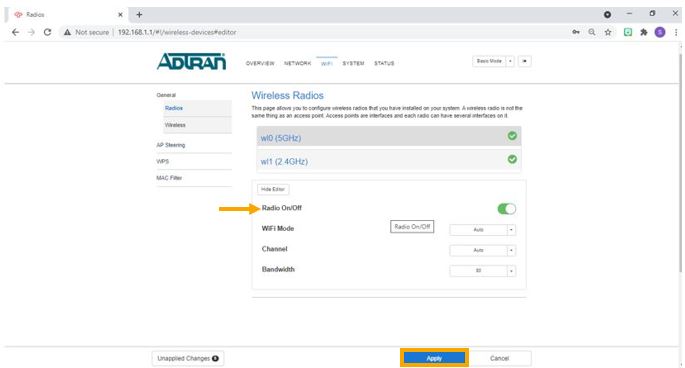
Task: Open a new browser tab
Action: (139, 14)
